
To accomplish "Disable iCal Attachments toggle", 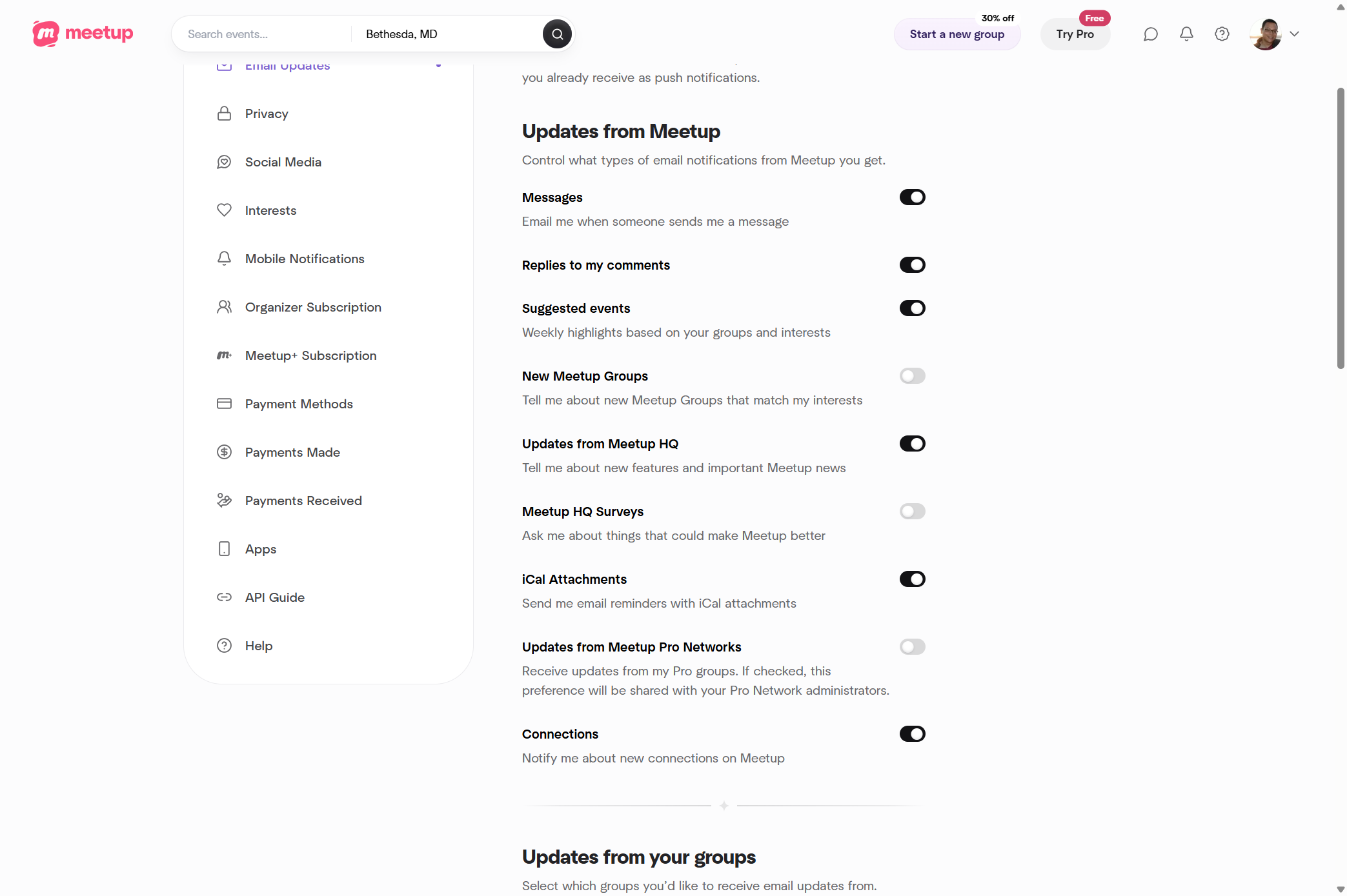I will (912, 579).
